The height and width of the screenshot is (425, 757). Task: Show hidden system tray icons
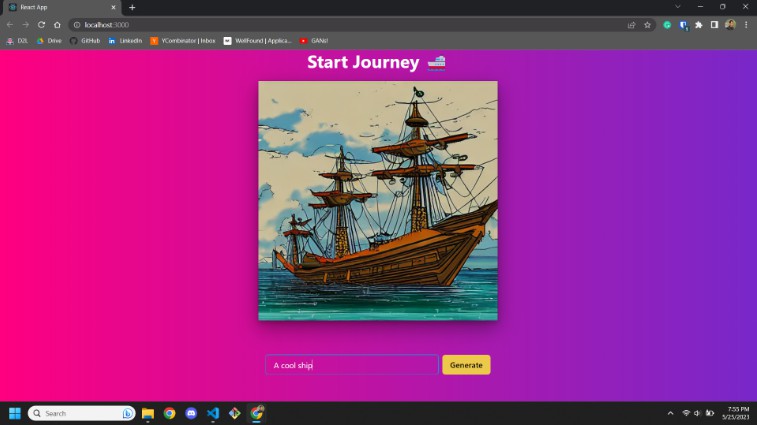coord(670,413)
